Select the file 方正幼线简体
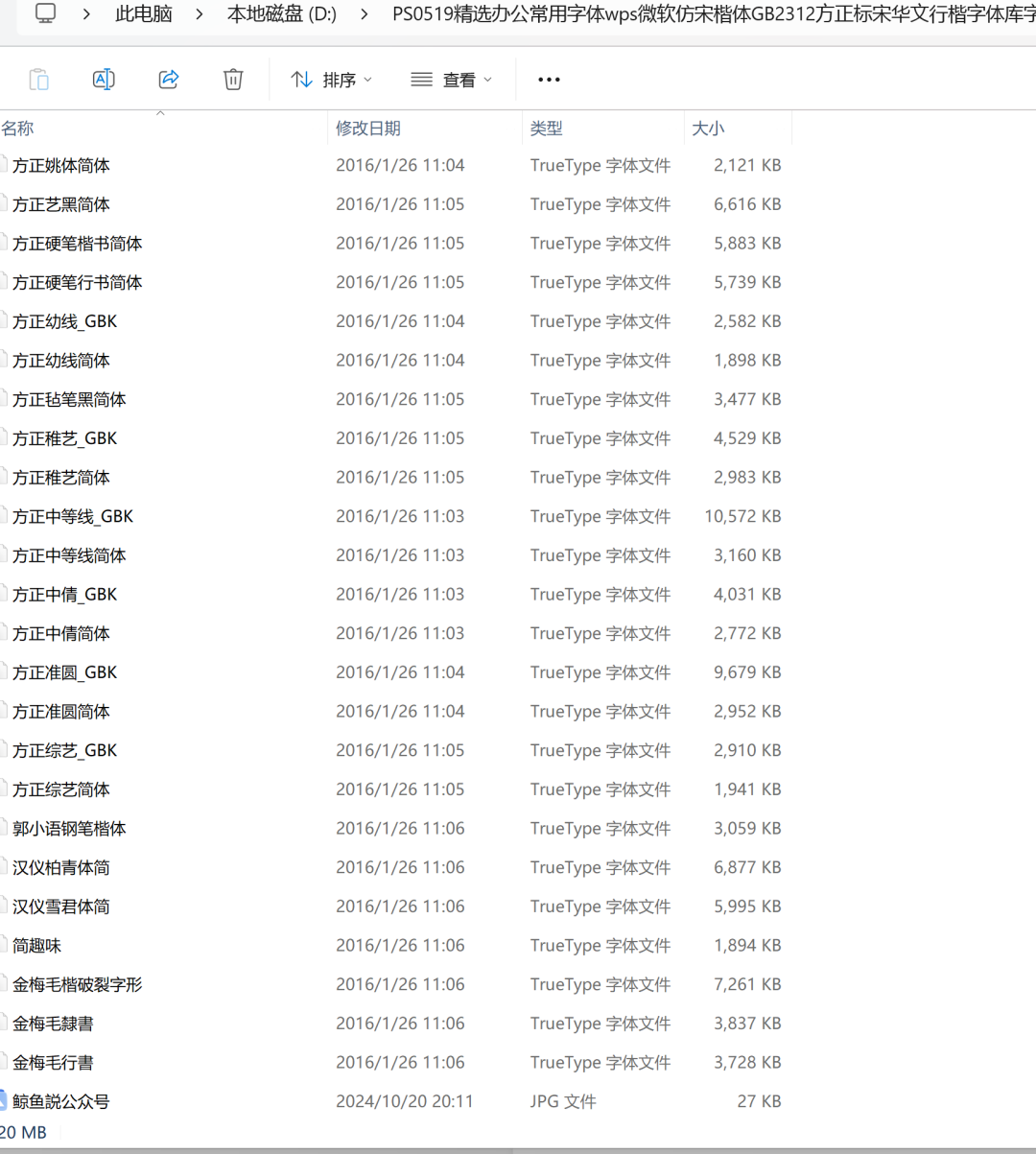 [61, 361]
